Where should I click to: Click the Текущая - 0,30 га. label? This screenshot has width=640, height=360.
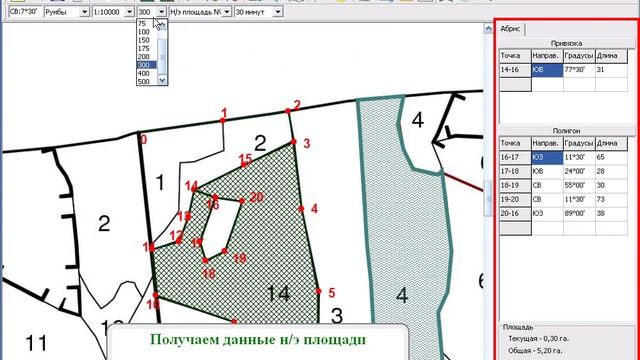[x=538, y=338]
